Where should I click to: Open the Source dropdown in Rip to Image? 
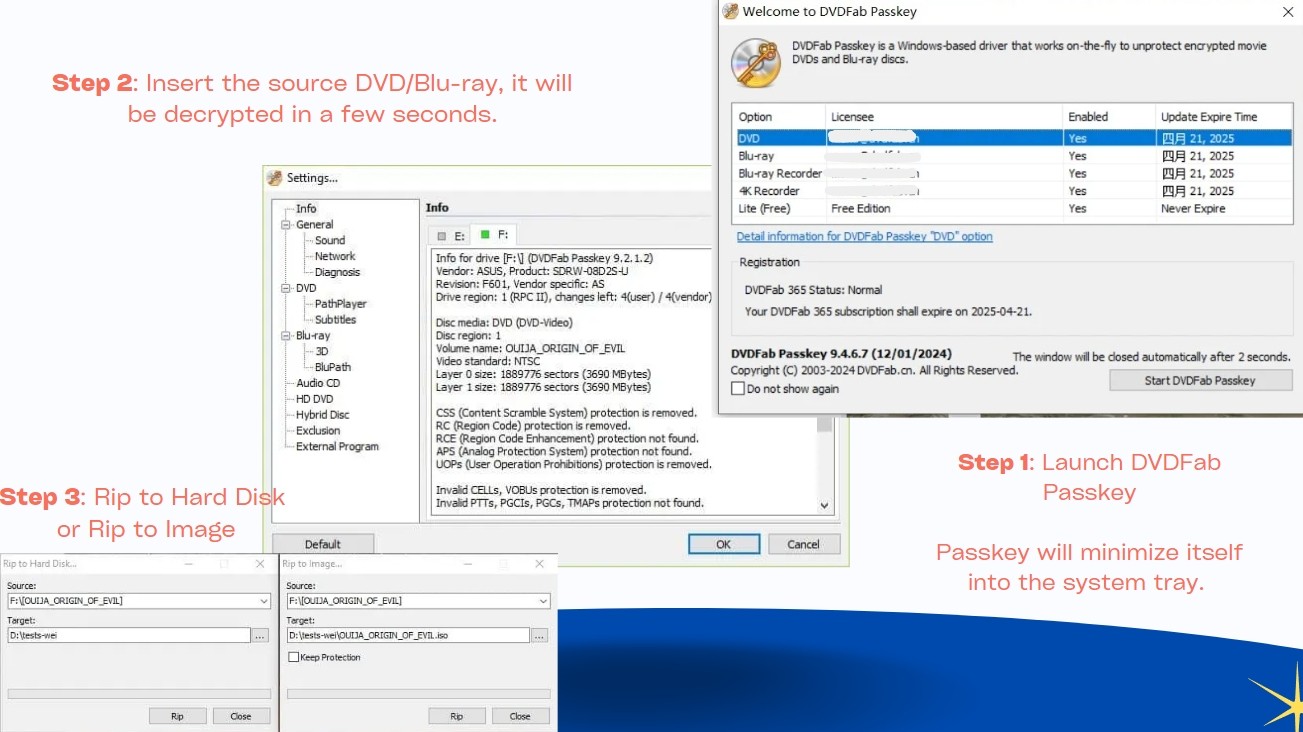(x=542, y=601)
